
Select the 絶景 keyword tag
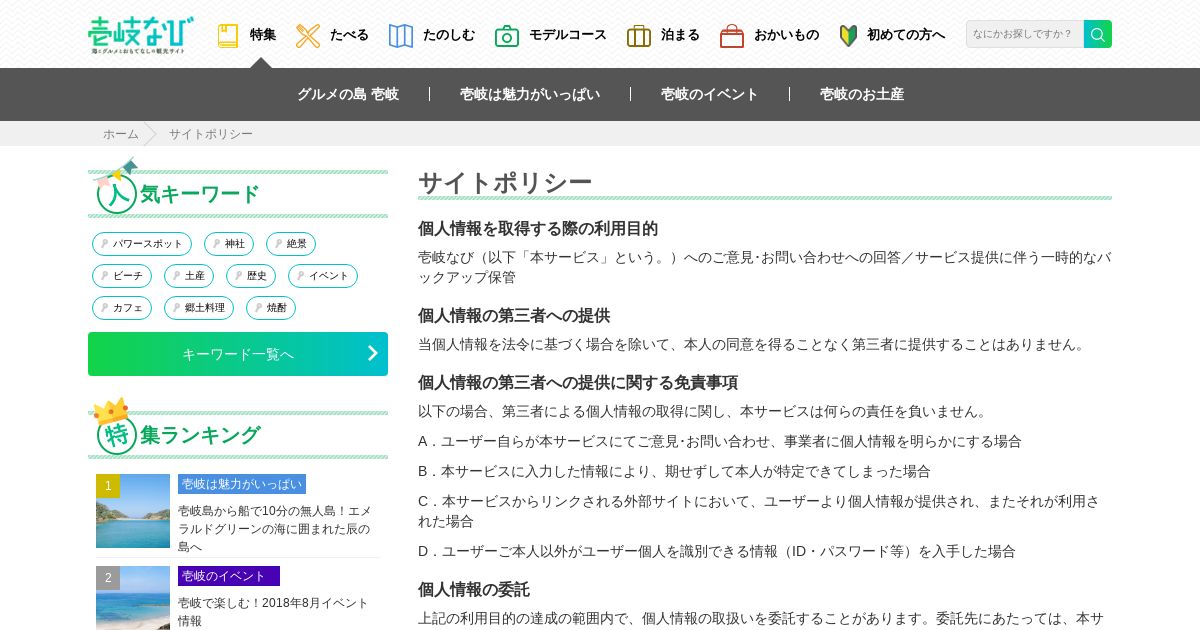(x=291, y=244)
